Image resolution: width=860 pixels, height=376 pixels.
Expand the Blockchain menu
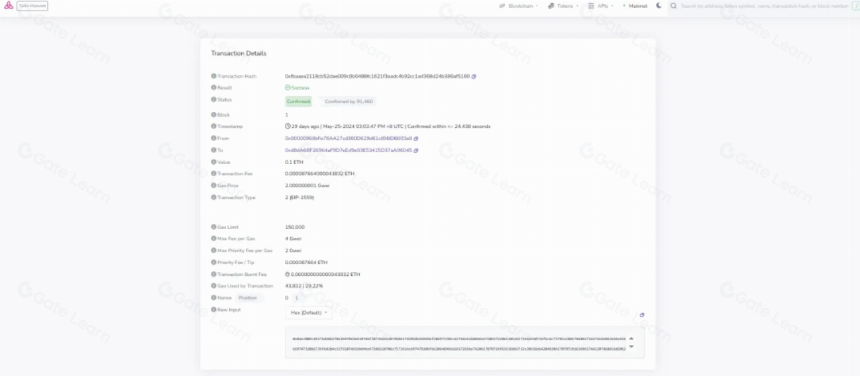pyautogui.click(x=519, y=6)
